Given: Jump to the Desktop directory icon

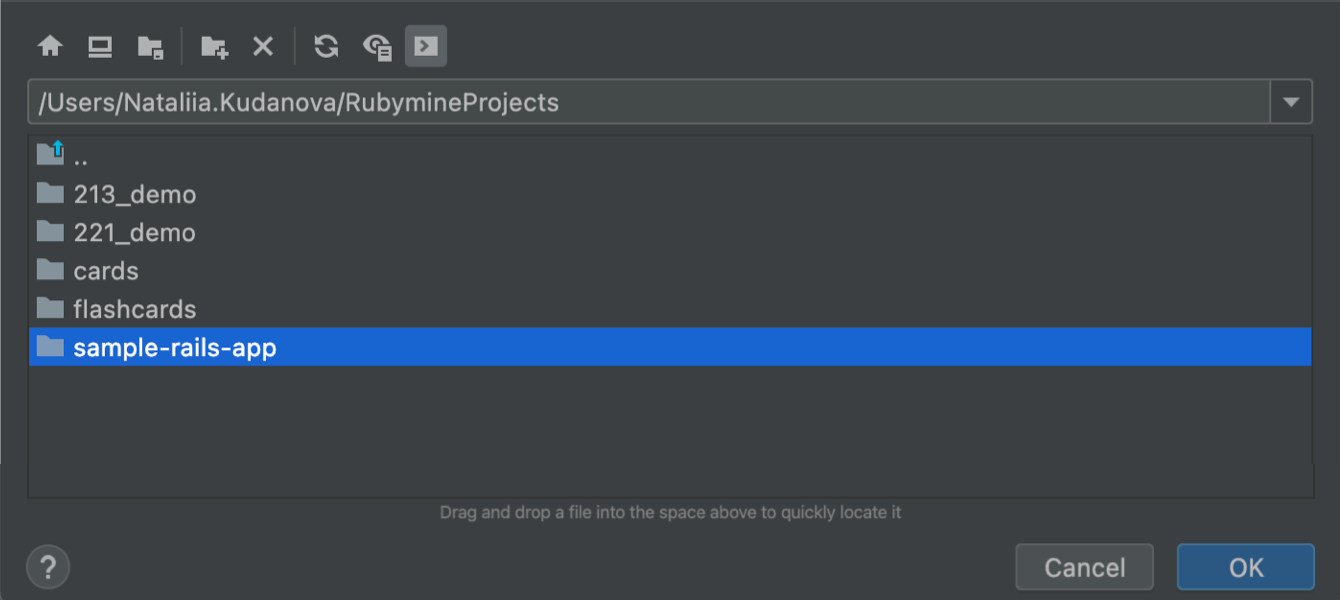Looking at the screenshot, I should click(x=99, y=47).
